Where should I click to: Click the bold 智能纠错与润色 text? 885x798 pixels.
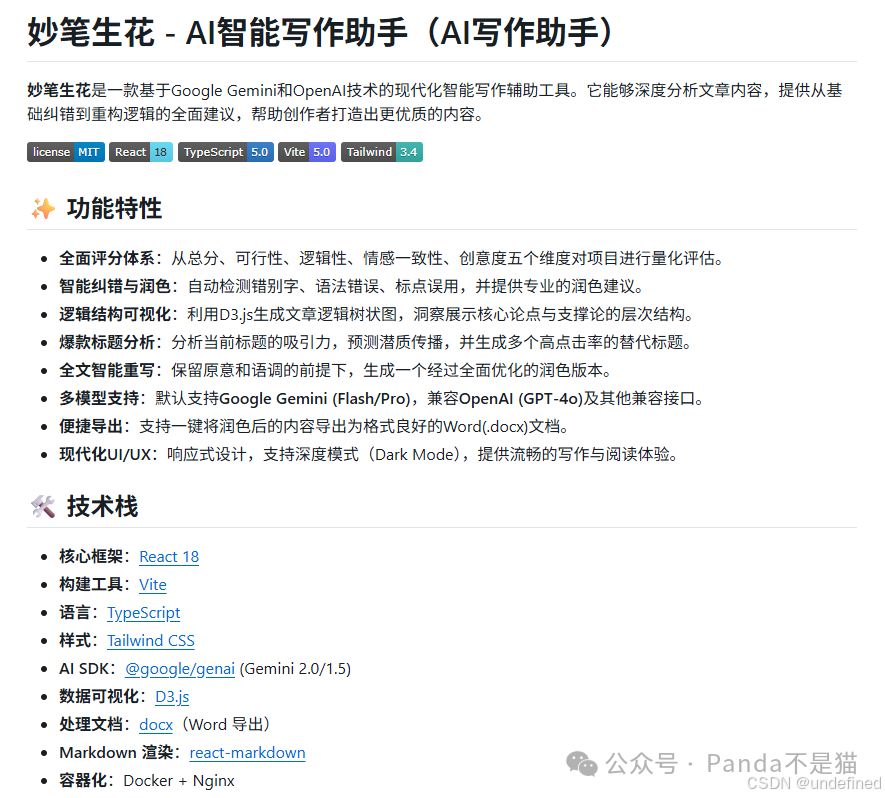(x=115, y=287)
